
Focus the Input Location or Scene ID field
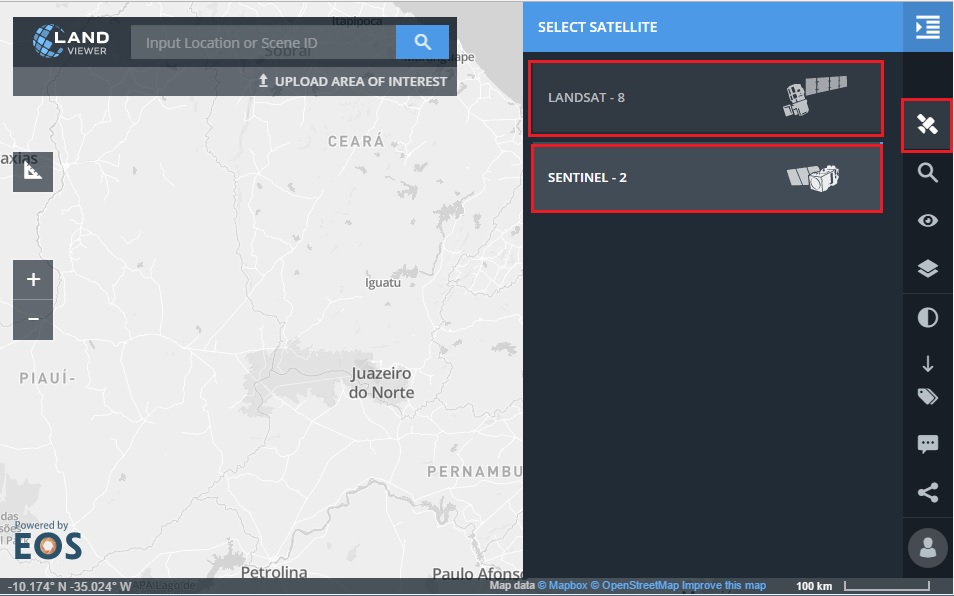tap(263, 43)
